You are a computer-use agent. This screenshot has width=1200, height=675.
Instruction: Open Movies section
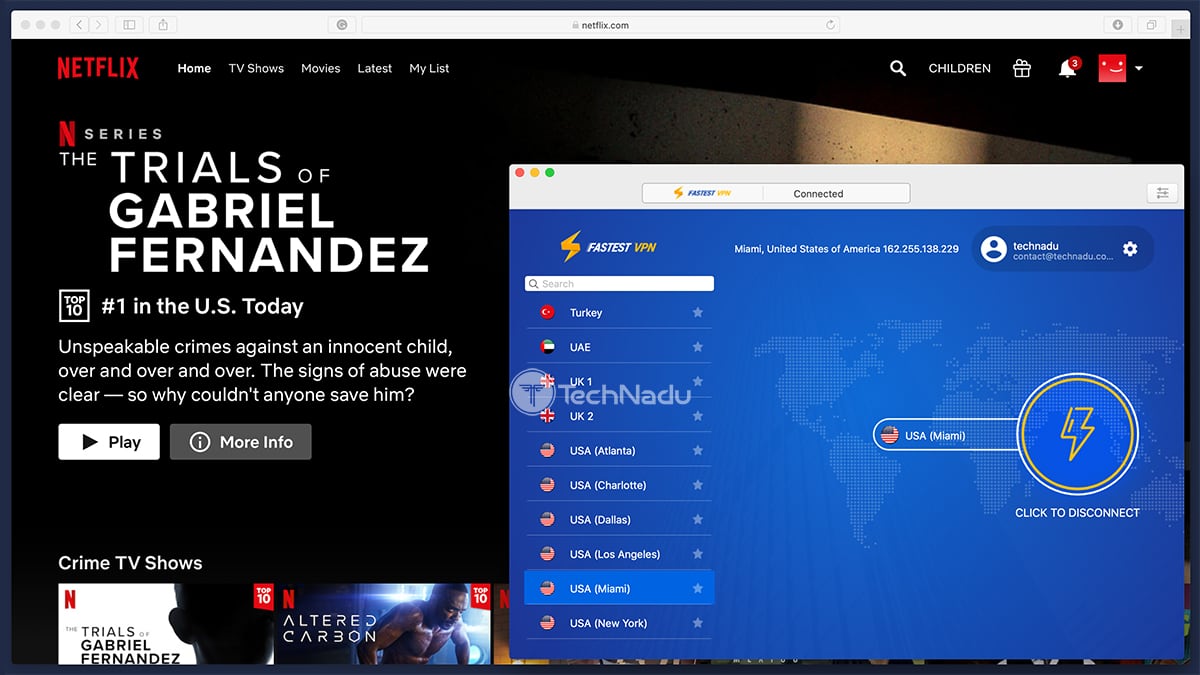(x=321, y=68)
